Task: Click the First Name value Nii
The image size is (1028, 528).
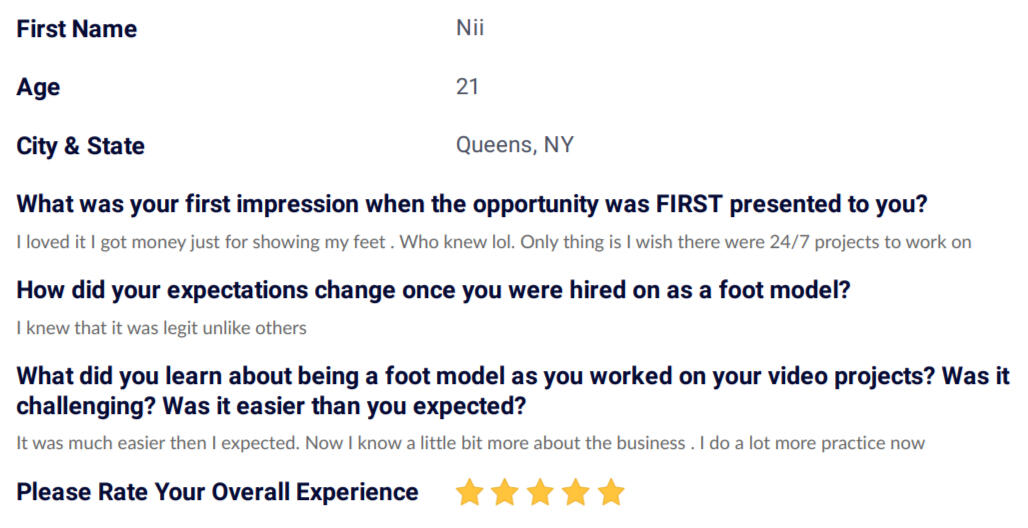Action: point(470,28)
